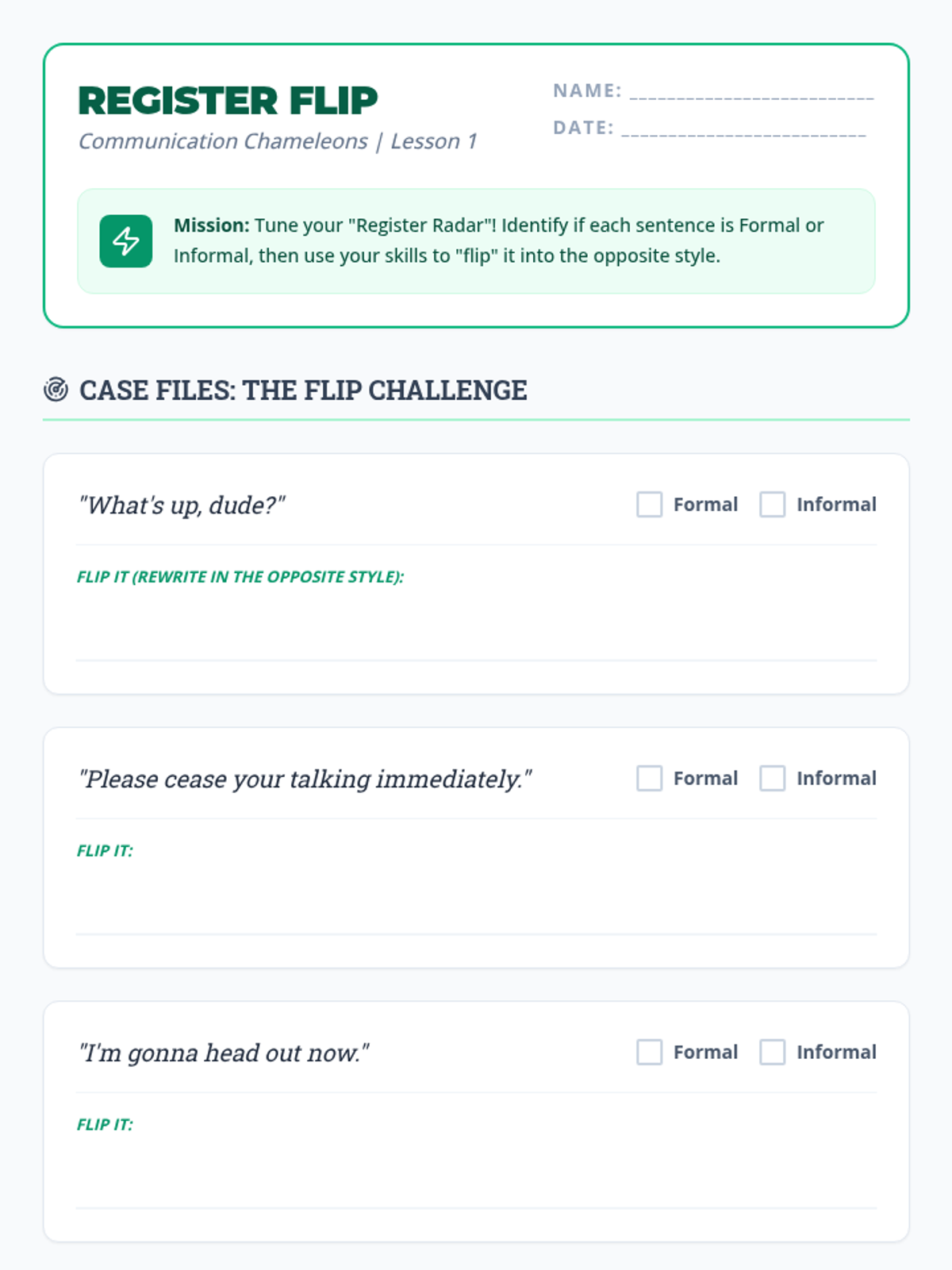Mark "Please cease your talking" as Informal

coord(772,778)
